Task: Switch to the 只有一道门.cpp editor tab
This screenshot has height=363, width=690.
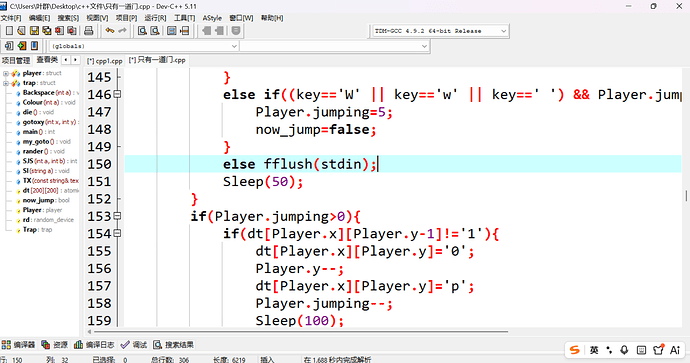Action: [157, 60]
